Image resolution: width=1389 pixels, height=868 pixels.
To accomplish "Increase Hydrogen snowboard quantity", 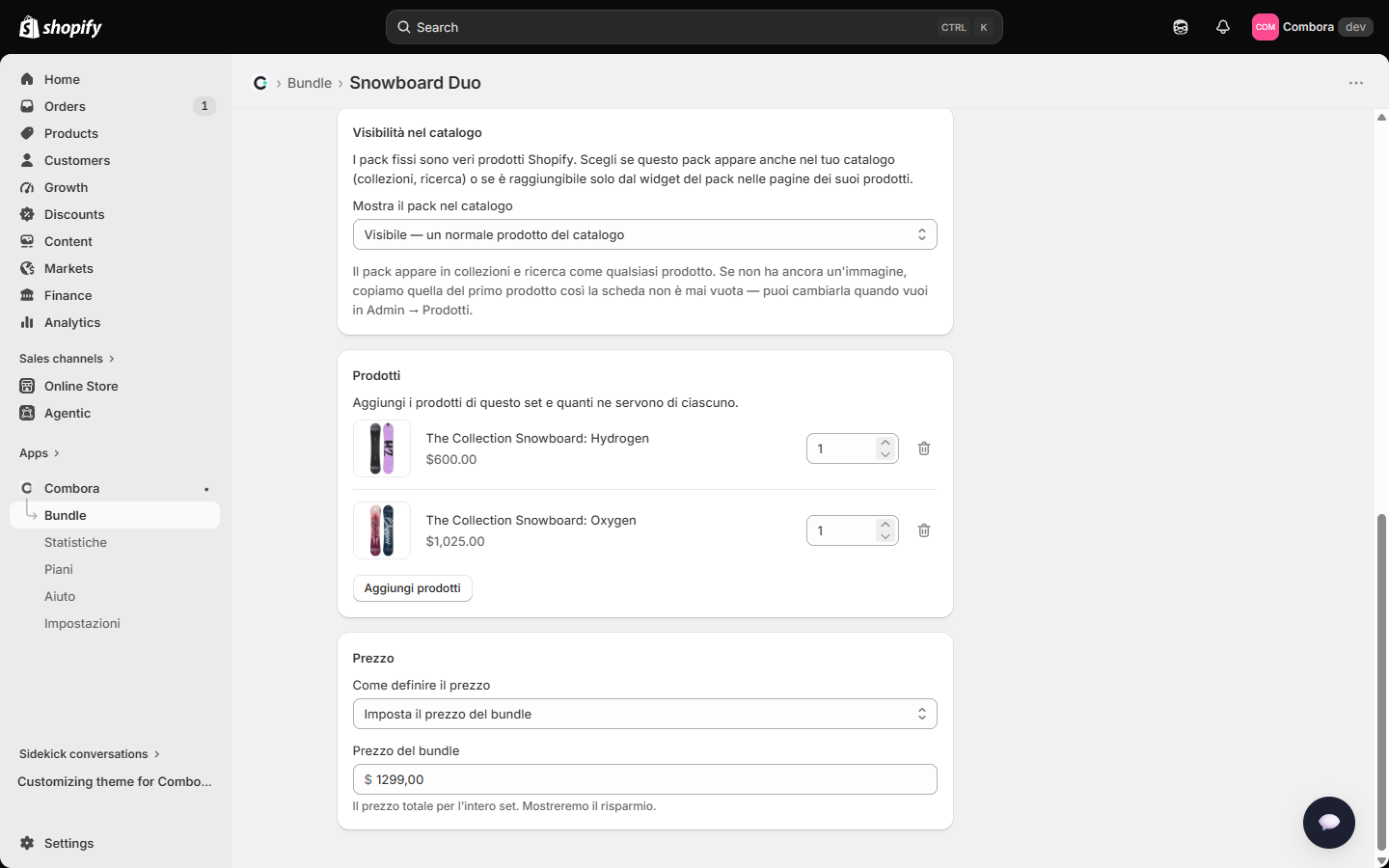I will point(885,443).
